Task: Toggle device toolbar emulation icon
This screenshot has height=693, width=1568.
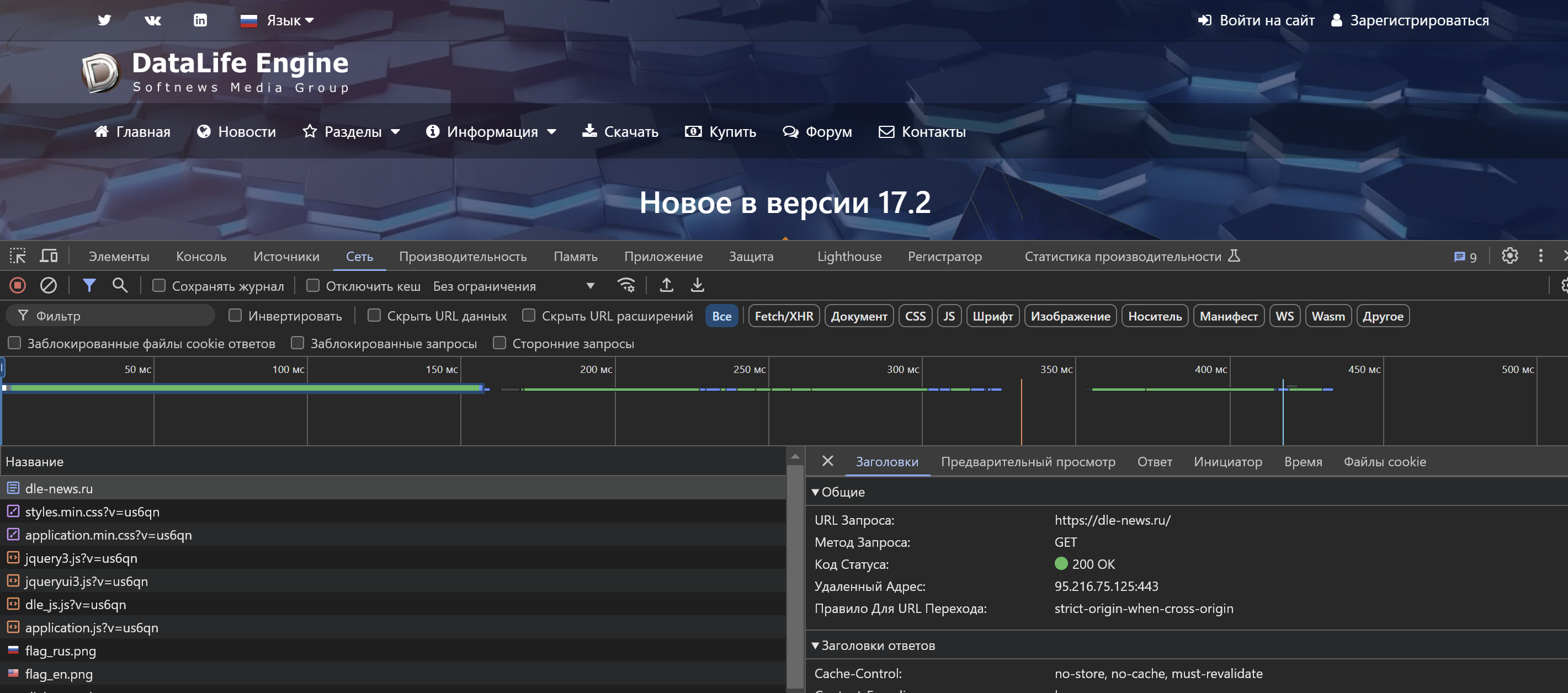Action: point(49,256)
